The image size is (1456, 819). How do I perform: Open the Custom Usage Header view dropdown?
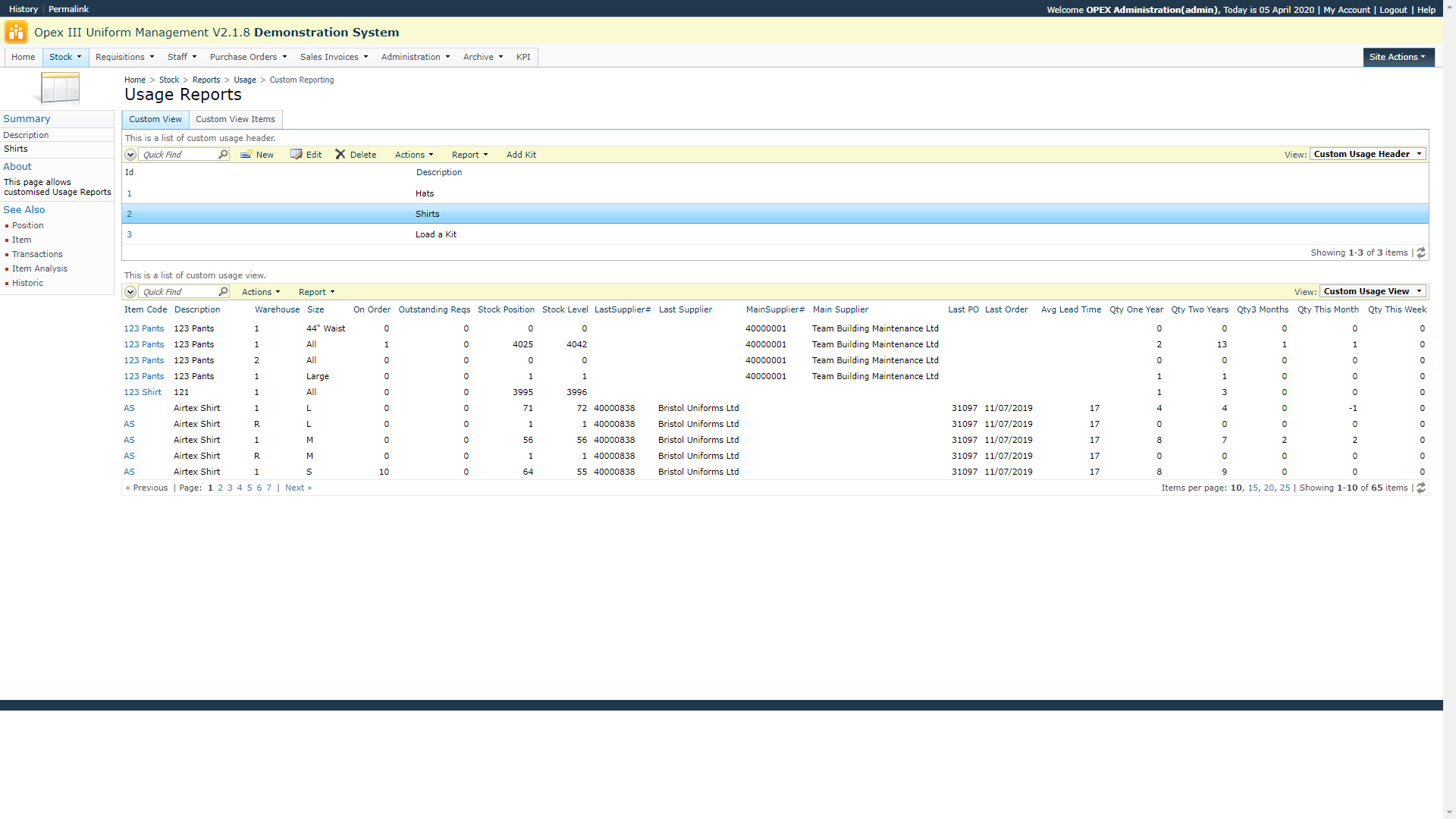coord(1367,154)
